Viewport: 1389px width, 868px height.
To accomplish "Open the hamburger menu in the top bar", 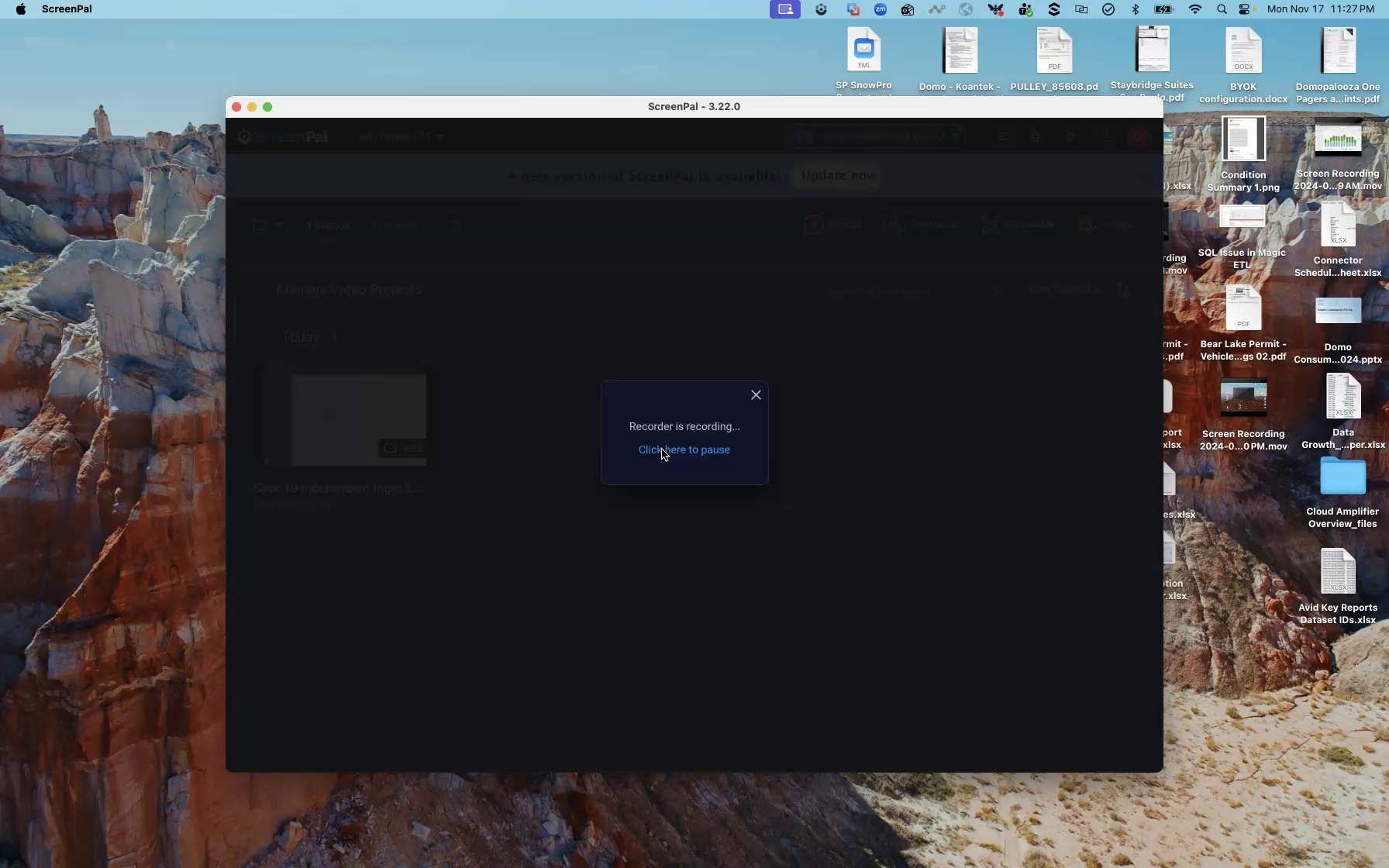I will (x=1003, y=136).
